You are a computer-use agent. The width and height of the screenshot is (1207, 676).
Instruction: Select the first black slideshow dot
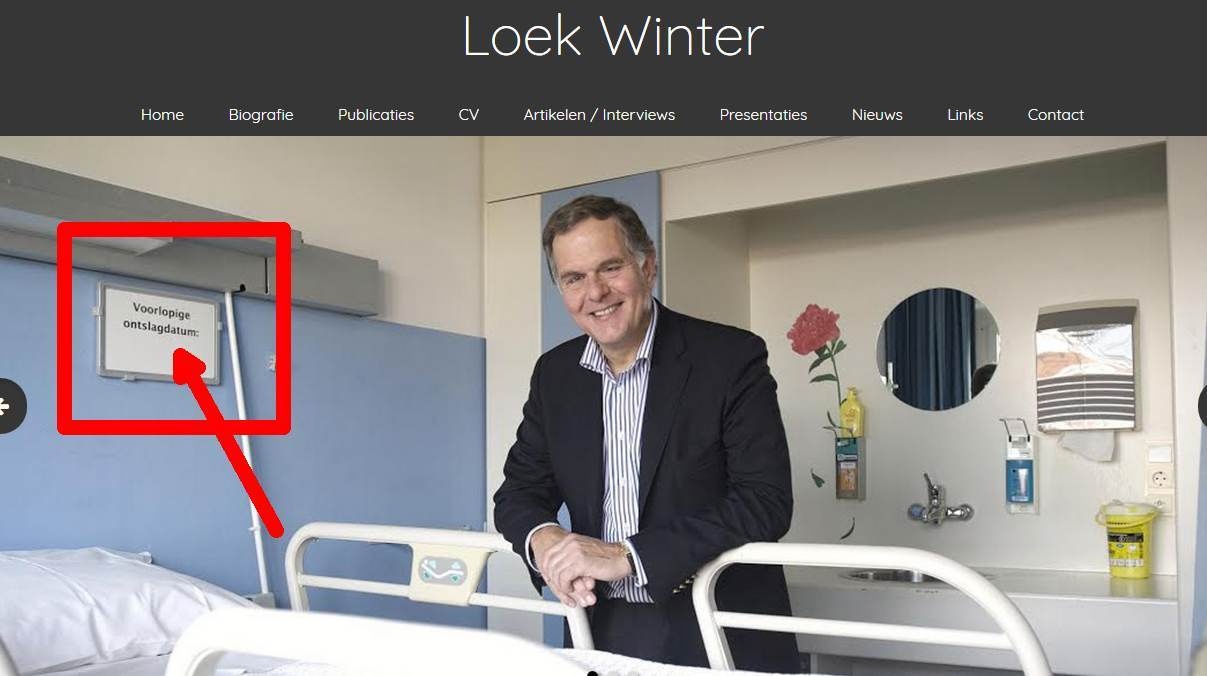(x=593, y=673)
